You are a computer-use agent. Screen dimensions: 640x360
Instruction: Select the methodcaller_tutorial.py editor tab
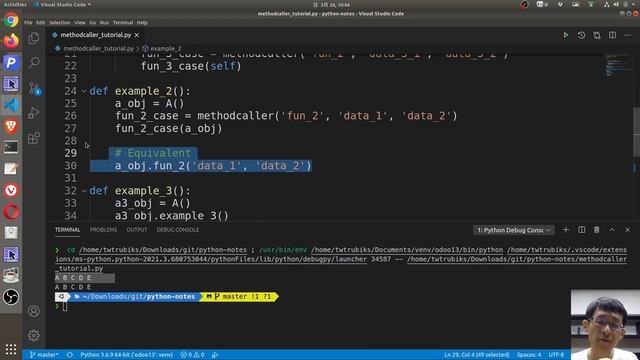click(96, 35)
